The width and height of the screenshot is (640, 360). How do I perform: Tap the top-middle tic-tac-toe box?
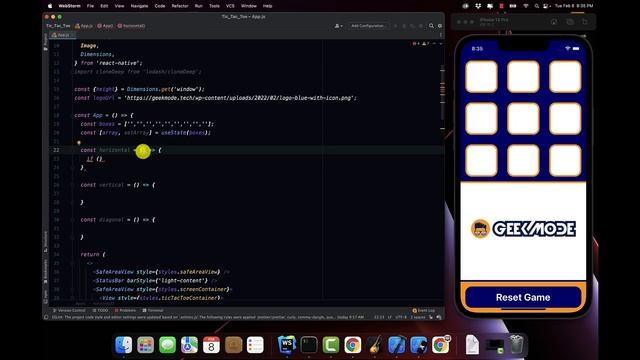pyautogui.click(x=523, y=76)
